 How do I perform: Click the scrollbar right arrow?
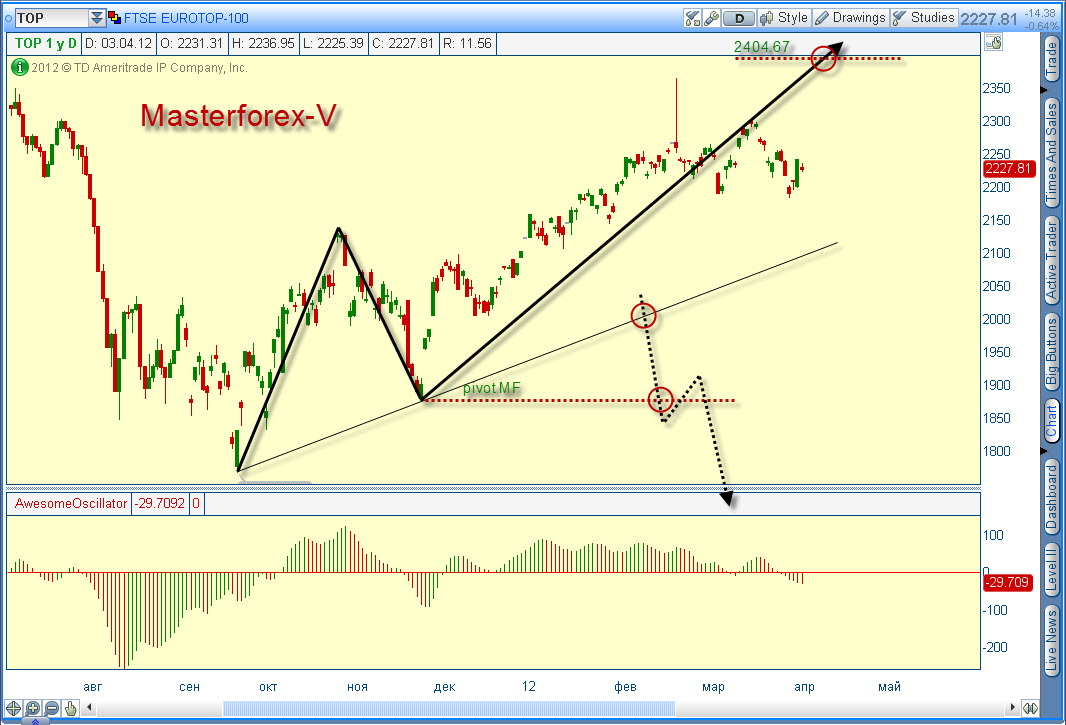coord(1012,708)
